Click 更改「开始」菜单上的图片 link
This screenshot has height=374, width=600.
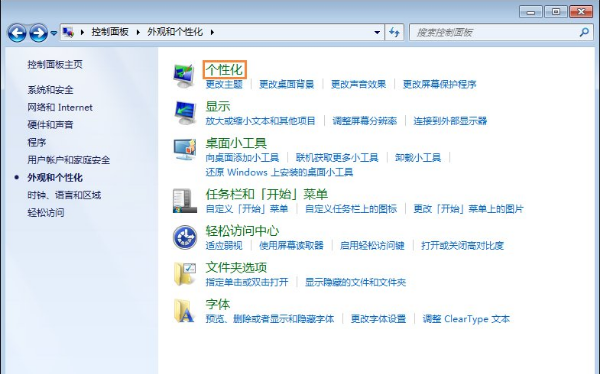[x=468, y=209]
